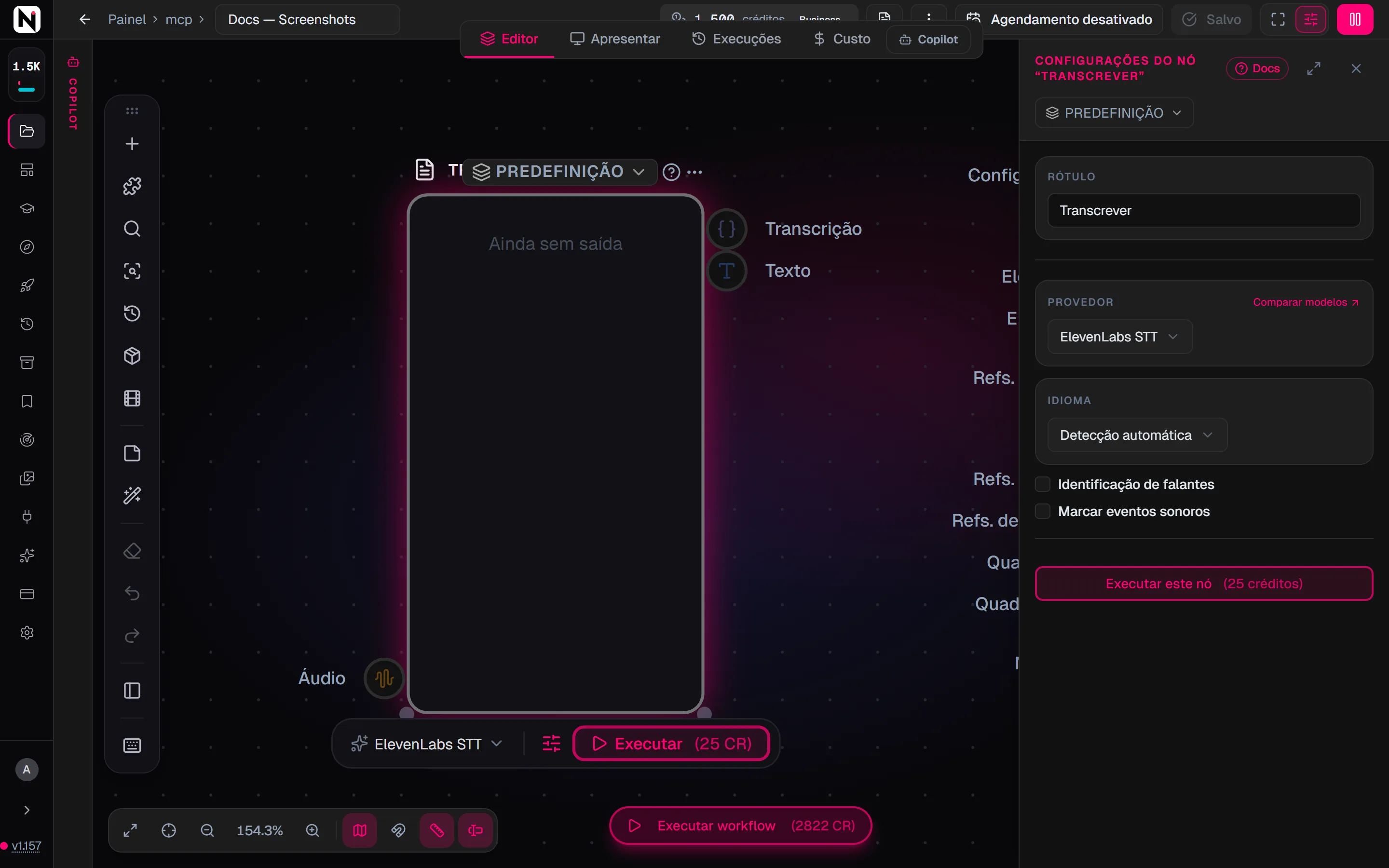Click the zoom out magnifier

click(207, 831)
